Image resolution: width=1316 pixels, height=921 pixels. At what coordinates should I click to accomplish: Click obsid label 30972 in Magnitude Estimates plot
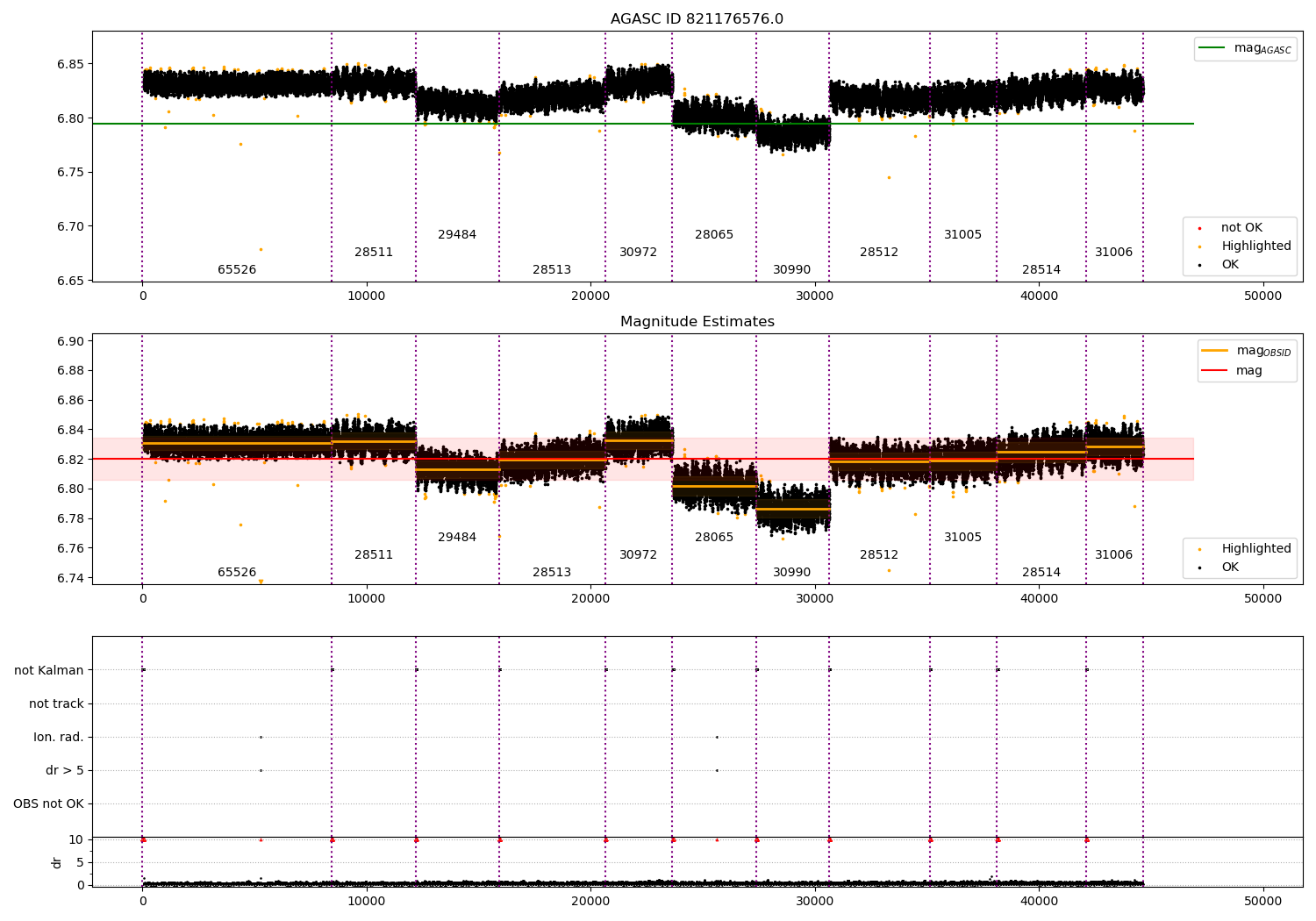click(638, 555)
